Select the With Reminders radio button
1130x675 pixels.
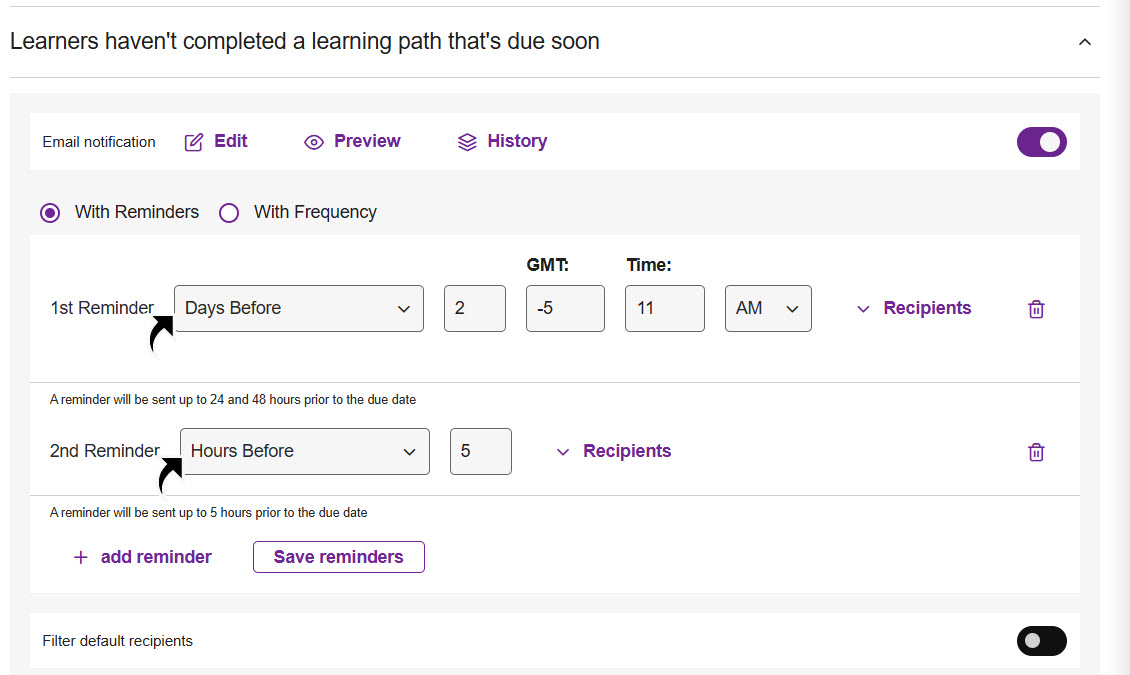pos(50,213)
